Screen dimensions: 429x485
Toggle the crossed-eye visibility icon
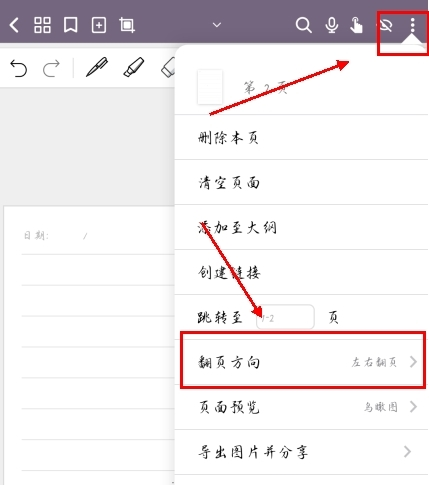coord(385,25)
